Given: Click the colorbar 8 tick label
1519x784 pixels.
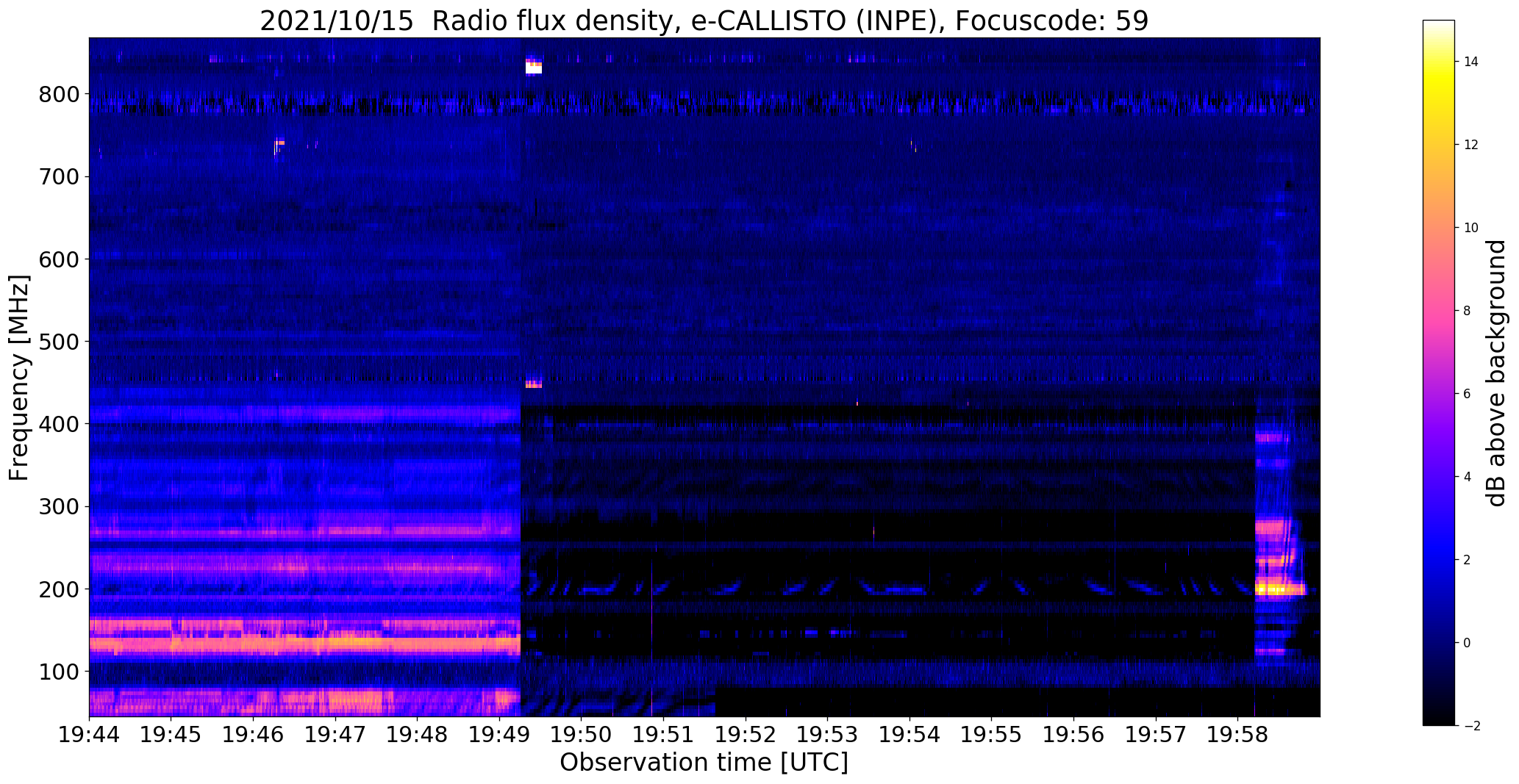Looking at the screenshot, I should (1468, 311).
